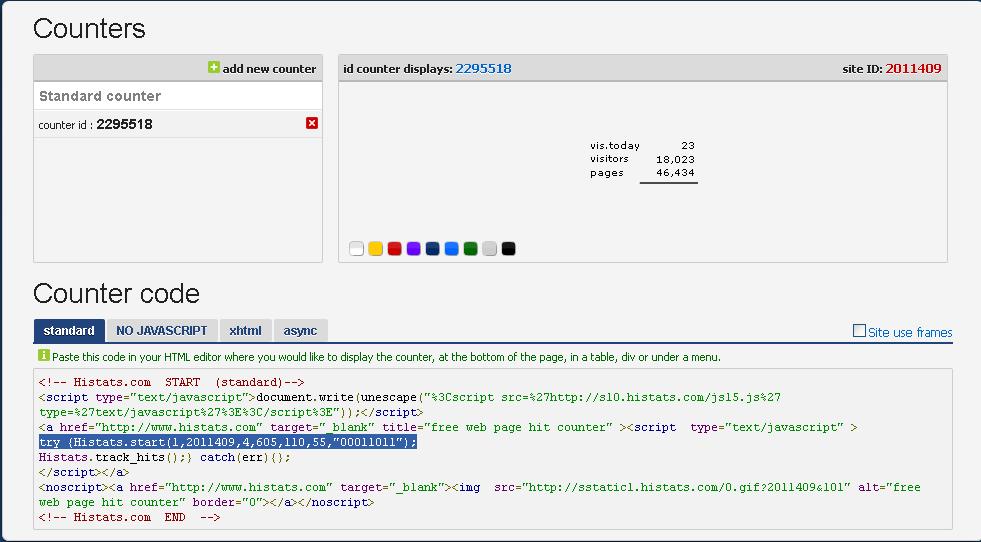Click the site ID 2011409 value
The height and width of the screenshot is (542, 981).
click(x=913, y=69)
